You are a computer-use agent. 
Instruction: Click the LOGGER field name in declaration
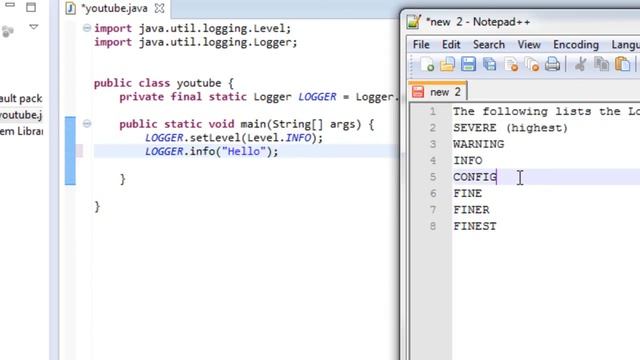[x=317, y=97]
